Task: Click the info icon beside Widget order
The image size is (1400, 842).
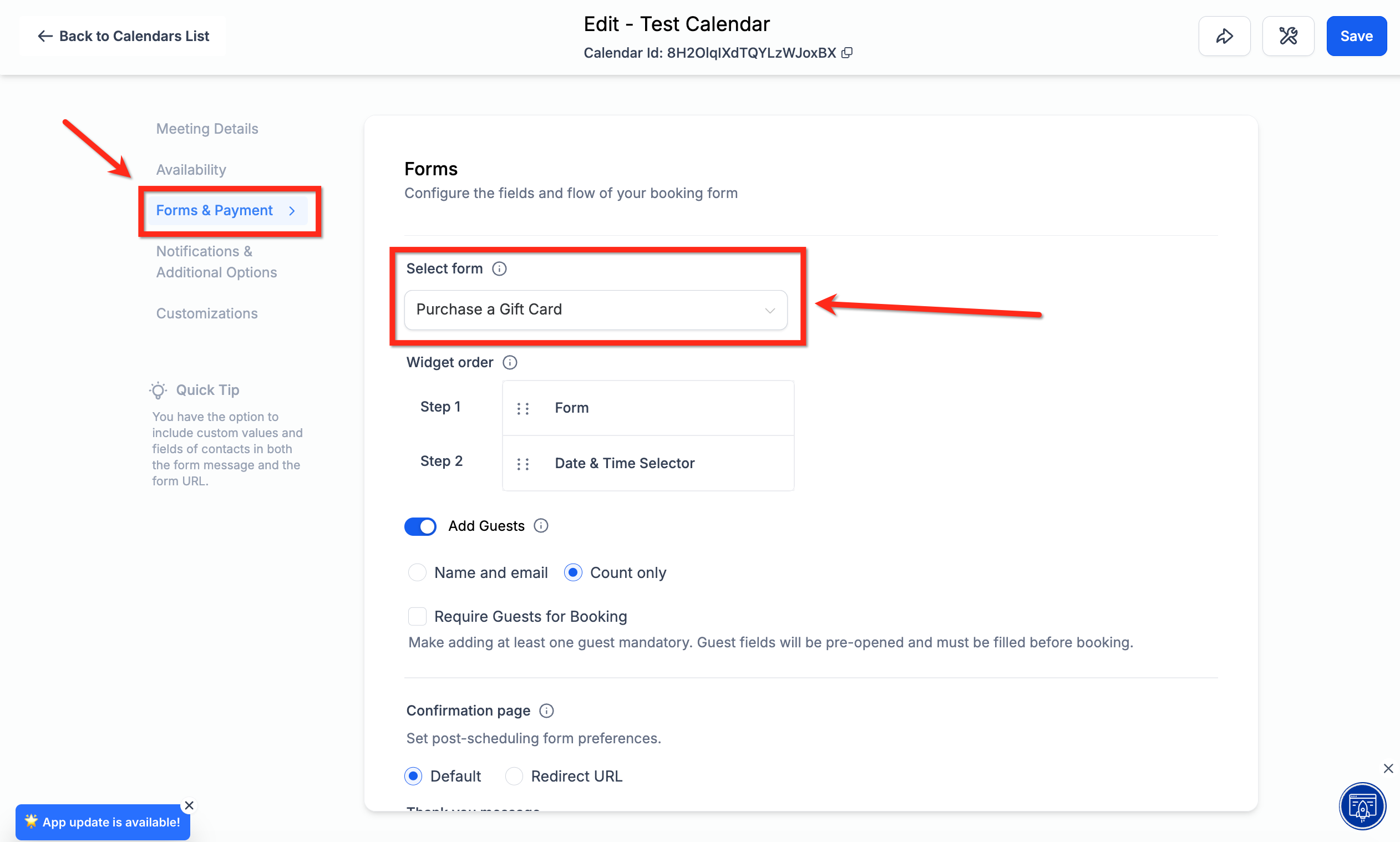Action: tap(509, 363)
